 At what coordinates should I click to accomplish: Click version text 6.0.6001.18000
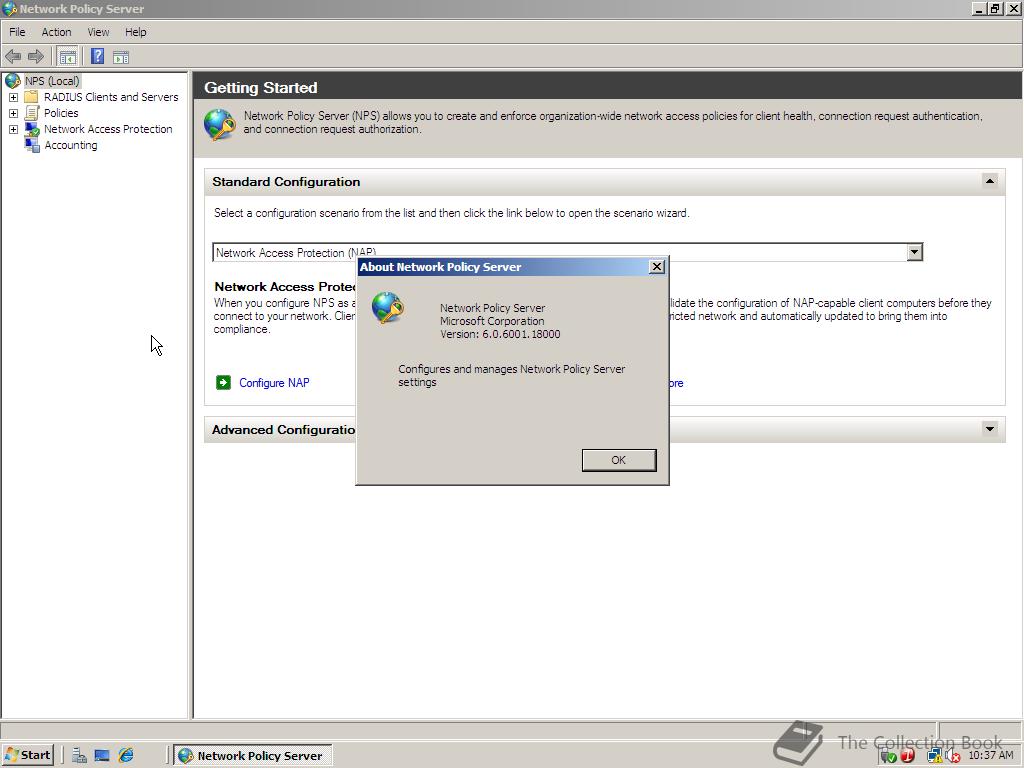pos(521,334)
